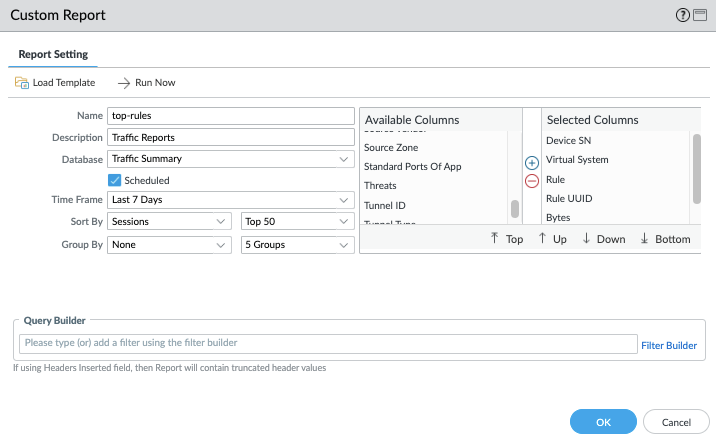716x447 pixels.
Task: Open the Database Traffic Summary dropdown
Action: point(231,159)
